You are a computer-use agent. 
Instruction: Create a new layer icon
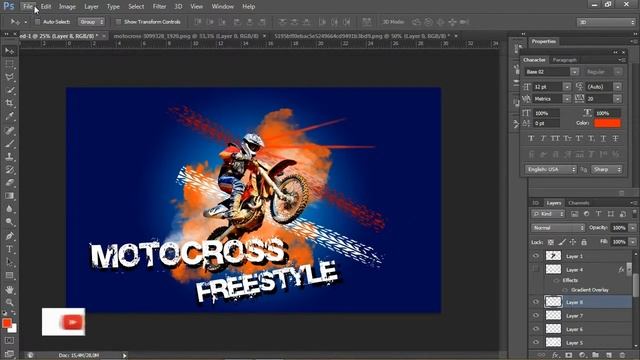609,355
